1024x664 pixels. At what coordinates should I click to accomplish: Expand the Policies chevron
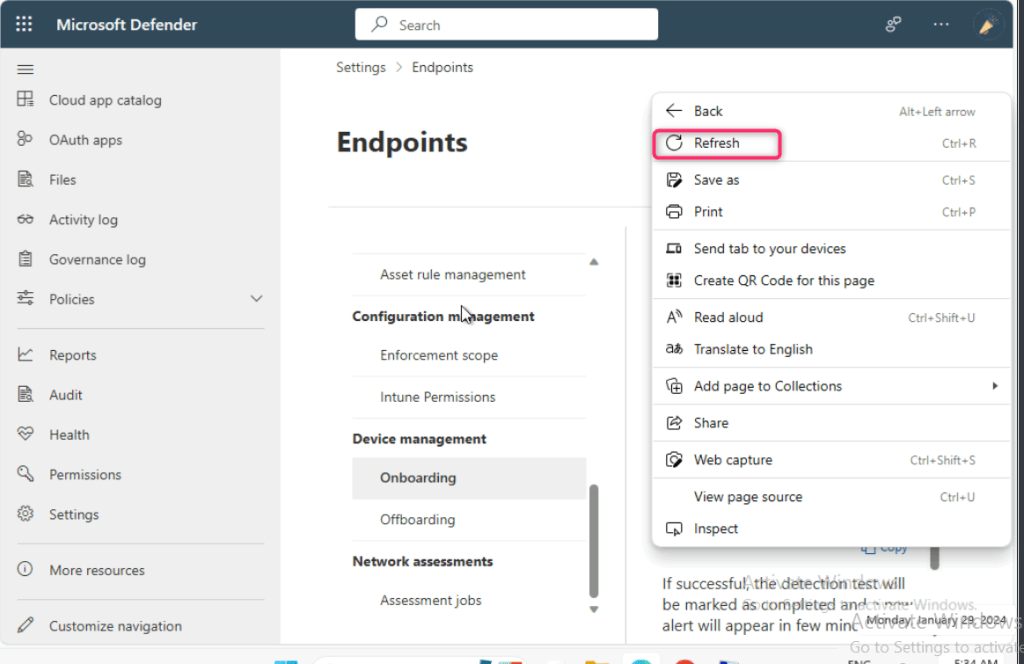pyautogui.click(x=256, y=299)
